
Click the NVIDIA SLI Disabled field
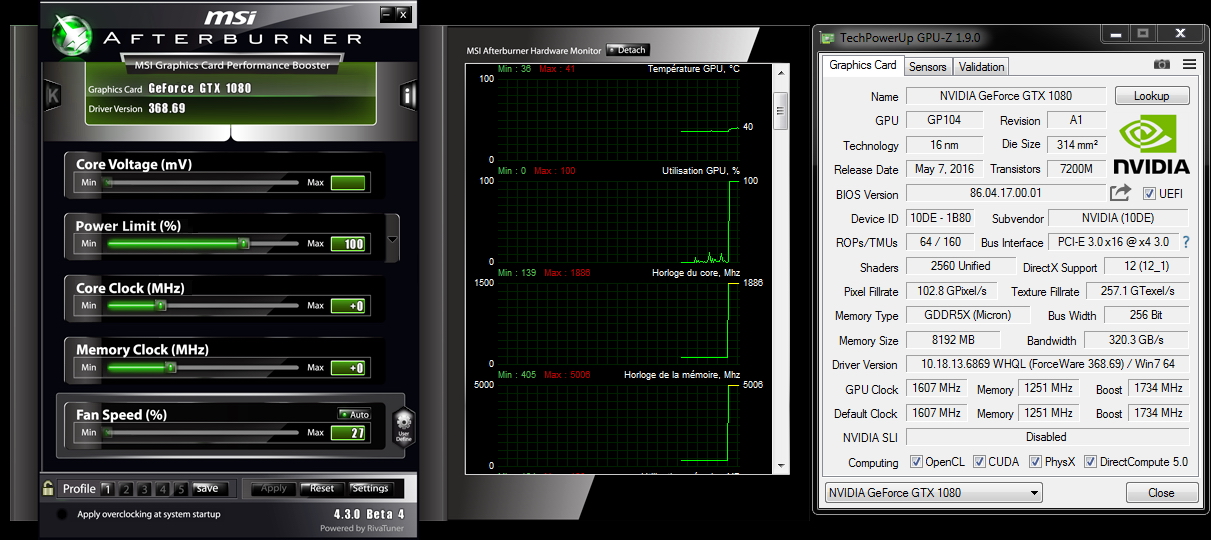1047,437
